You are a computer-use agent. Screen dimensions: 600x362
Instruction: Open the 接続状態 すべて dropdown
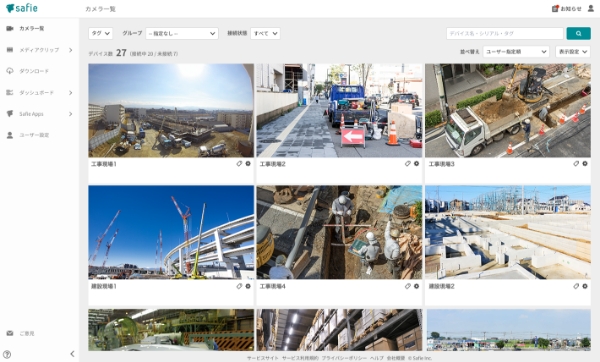265,34
